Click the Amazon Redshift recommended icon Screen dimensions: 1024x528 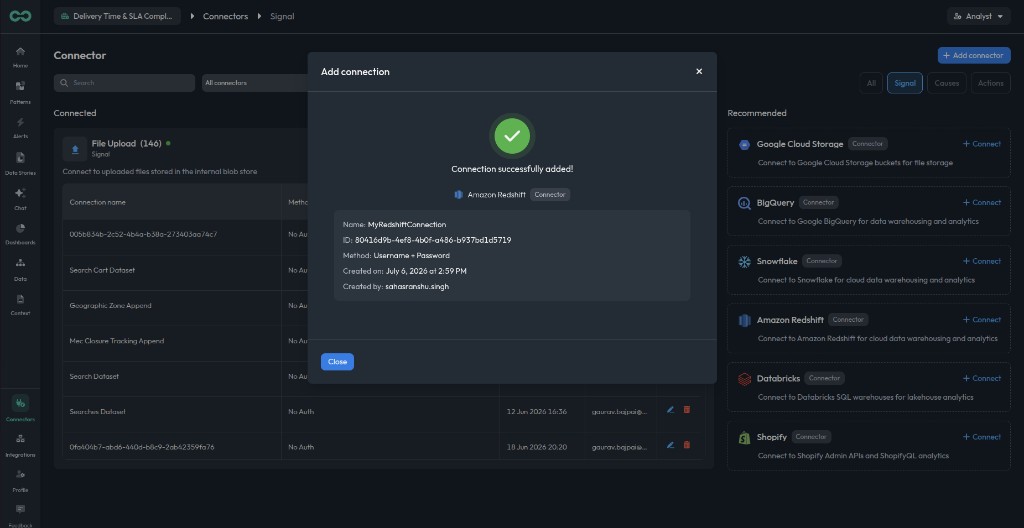pos(744,320)
